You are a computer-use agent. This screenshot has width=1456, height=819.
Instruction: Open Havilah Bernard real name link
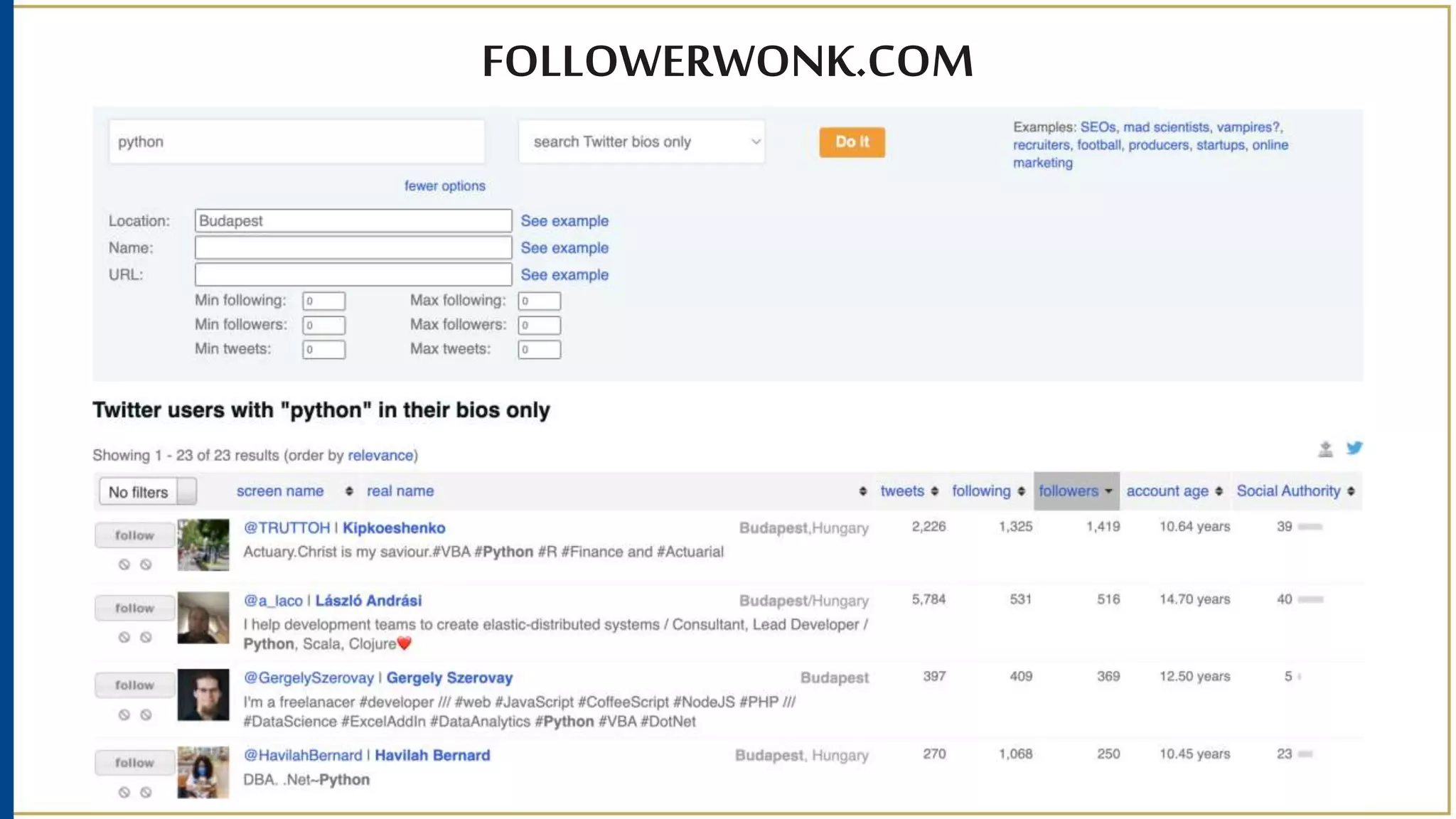click(432, 756)
